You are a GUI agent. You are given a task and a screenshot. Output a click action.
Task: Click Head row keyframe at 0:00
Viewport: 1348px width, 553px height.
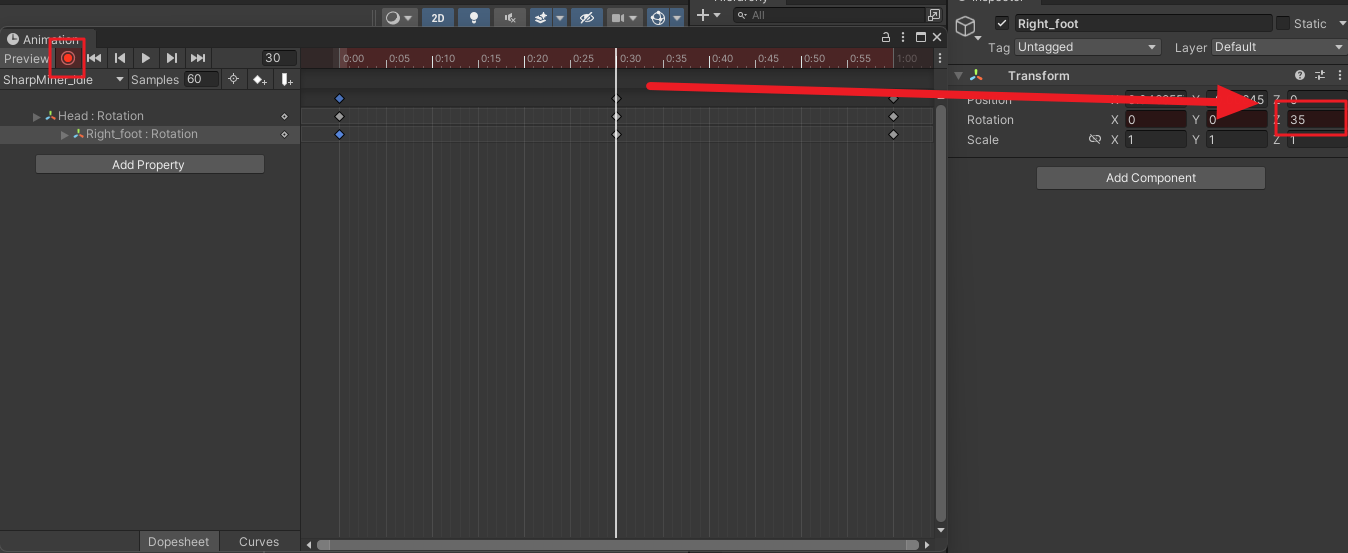click(x=339, y=116)
